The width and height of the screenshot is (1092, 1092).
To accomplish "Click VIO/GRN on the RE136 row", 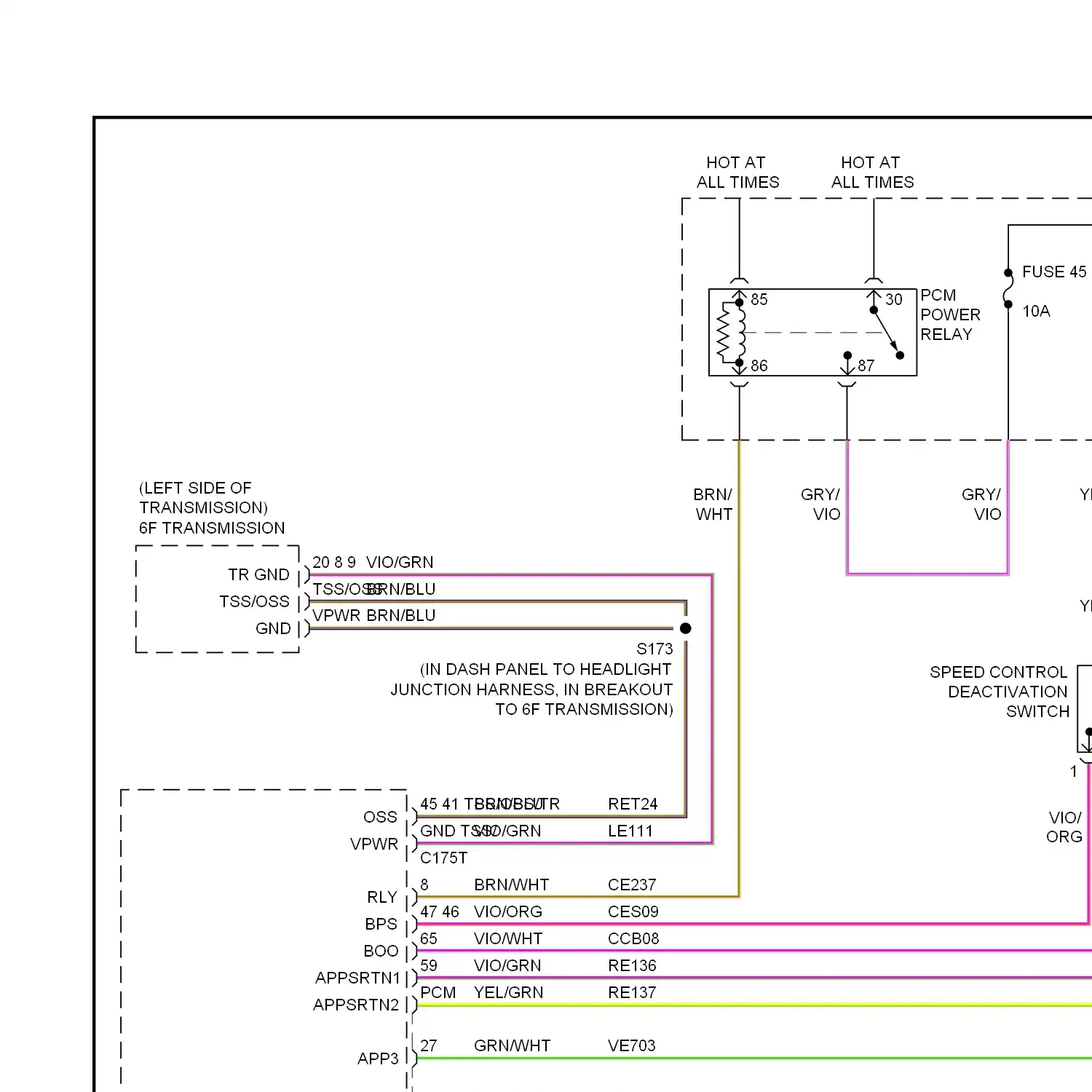I will [x=507, y=965].
